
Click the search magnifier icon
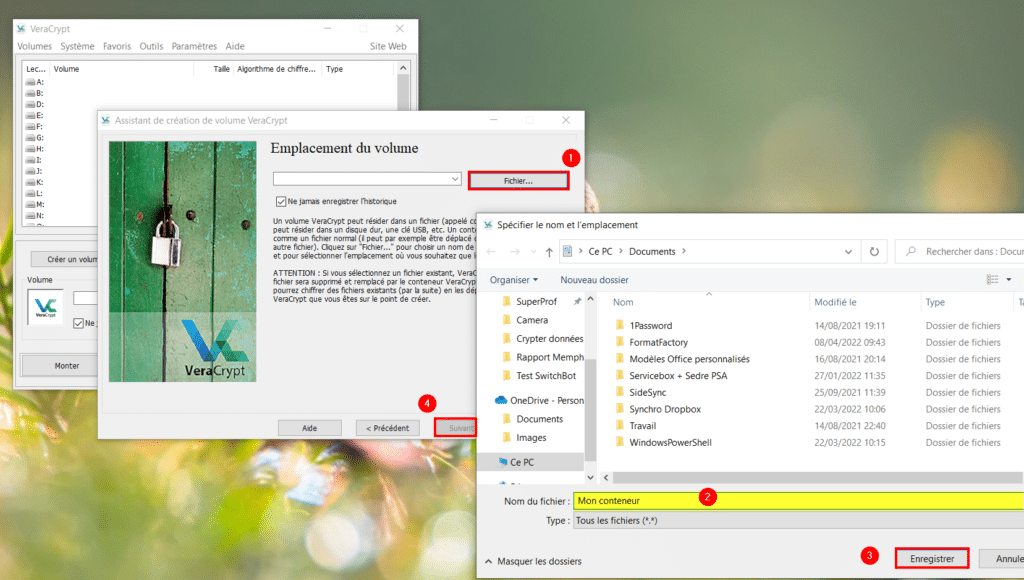(x=910, y=251)
